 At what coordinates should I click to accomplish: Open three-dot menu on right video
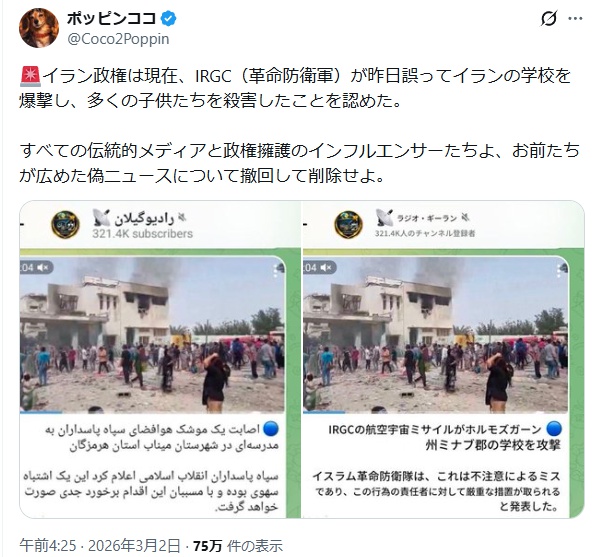click(x=559, y=271)
